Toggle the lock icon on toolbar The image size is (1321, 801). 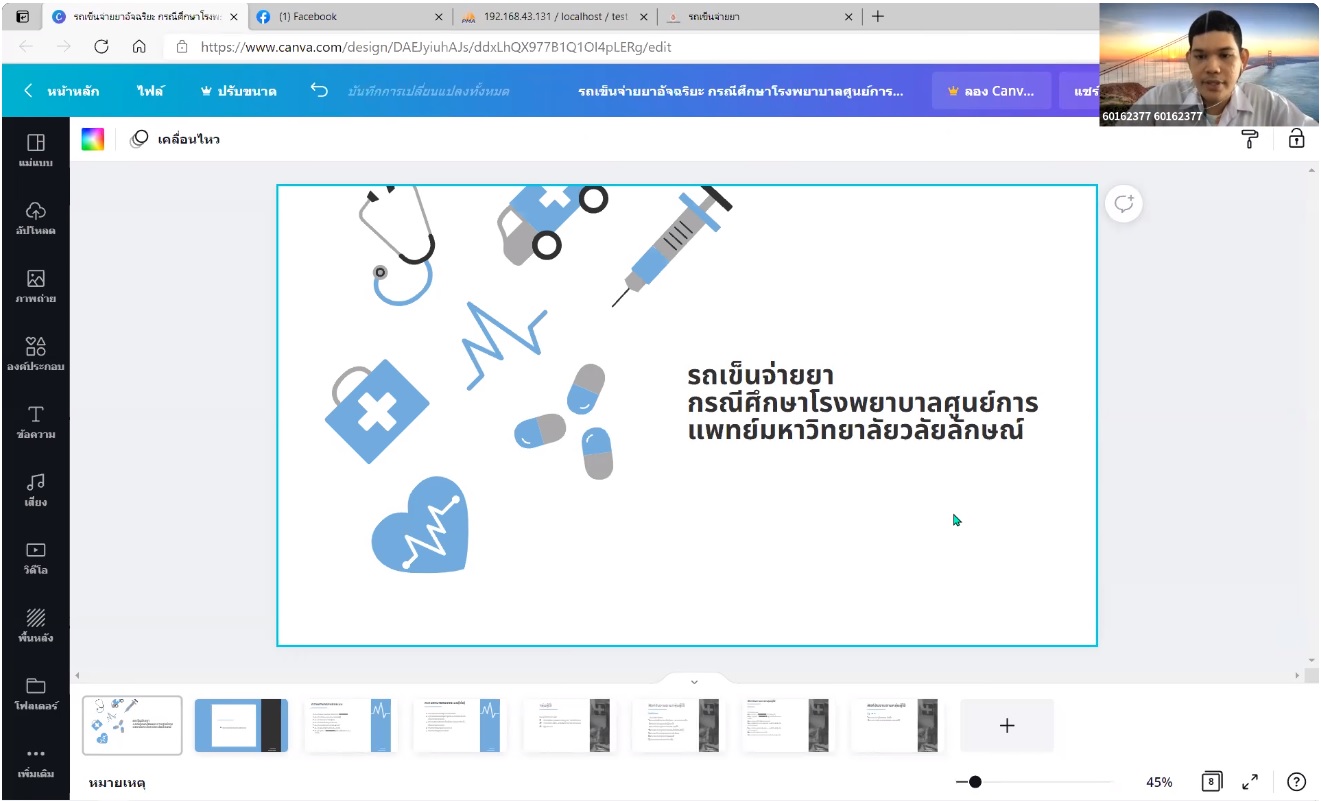[x=1296, y=139]
